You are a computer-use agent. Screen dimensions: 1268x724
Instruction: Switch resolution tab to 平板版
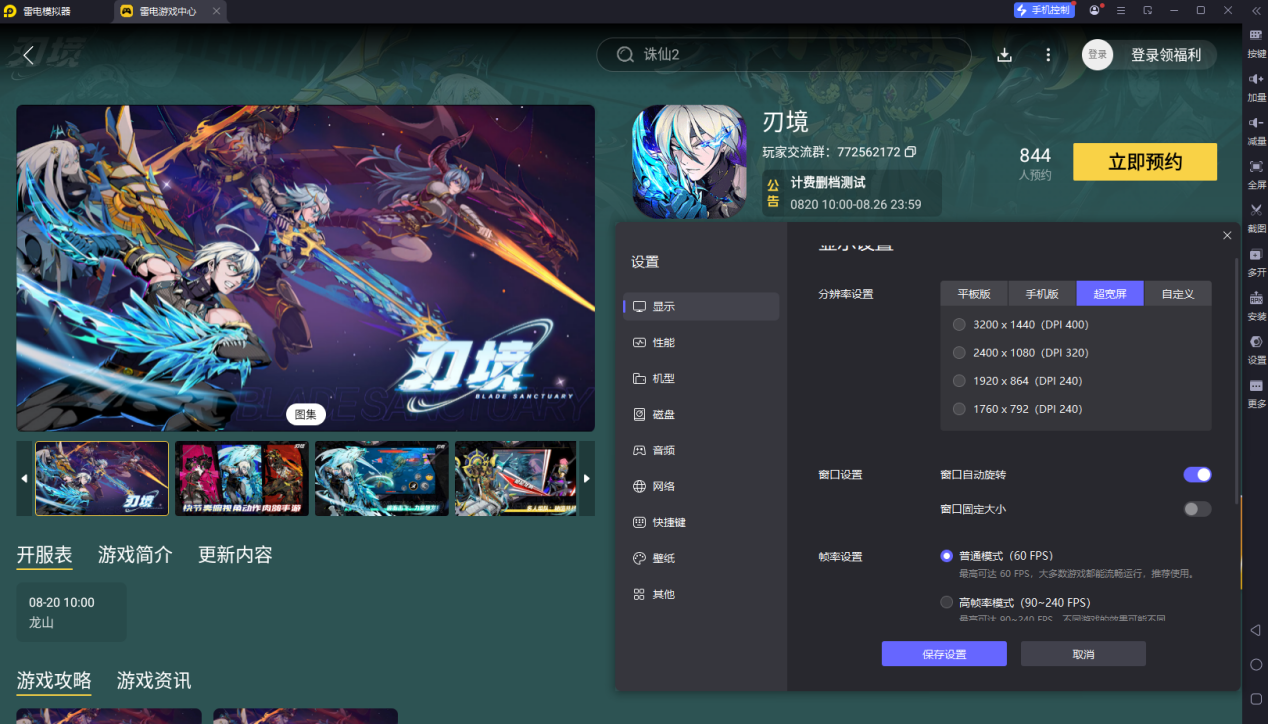[x=974, y=294]
